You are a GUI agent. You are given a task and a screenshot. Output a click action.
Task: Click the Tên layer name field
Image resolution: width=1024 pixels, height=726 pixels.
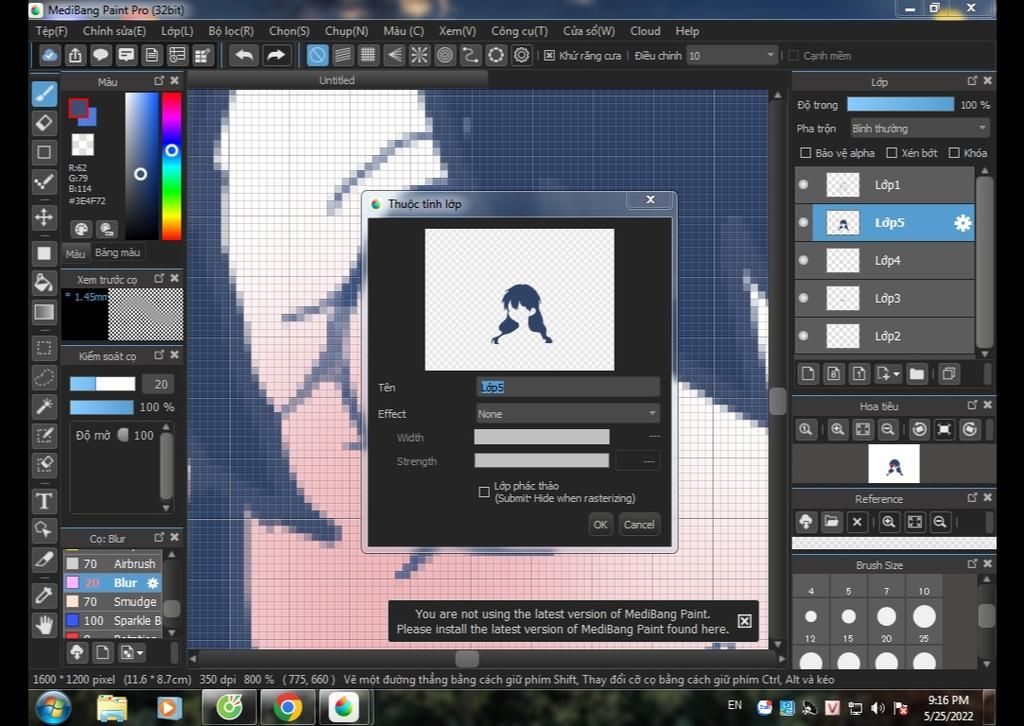pyautogui.click(x=568, y=387)
